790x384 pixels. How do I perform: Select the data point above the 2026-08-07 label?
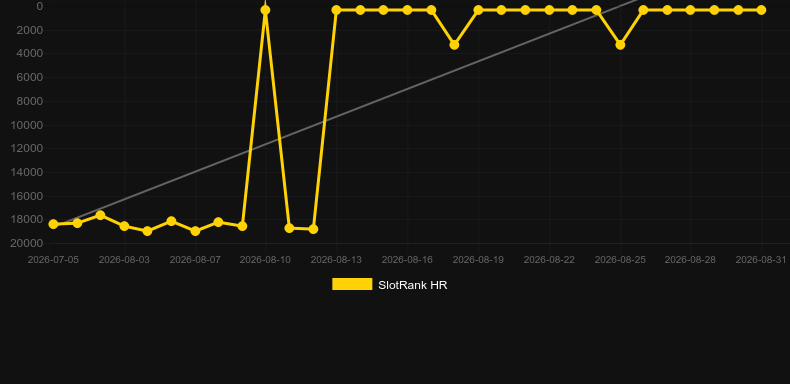[195, 231]
